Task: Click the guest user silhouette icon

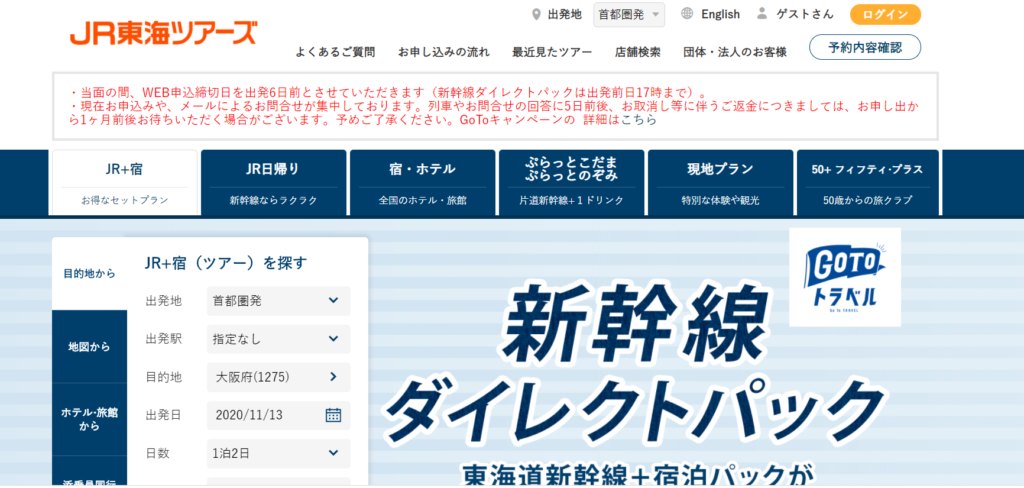Action: point(761,14)
